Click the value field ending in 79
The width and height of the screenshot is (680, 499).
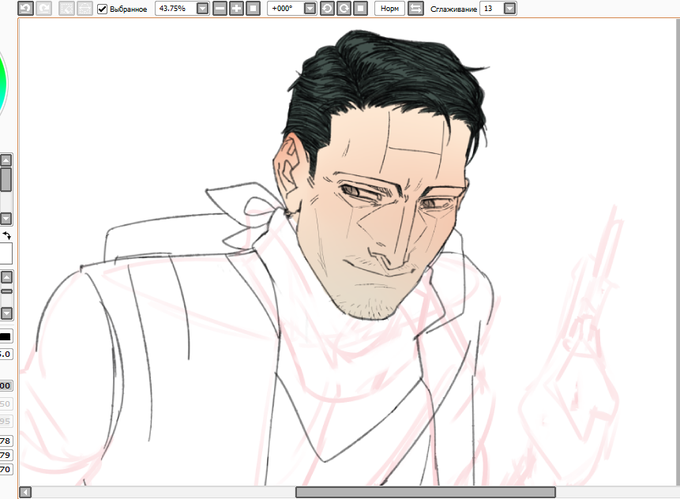(6, 455)
